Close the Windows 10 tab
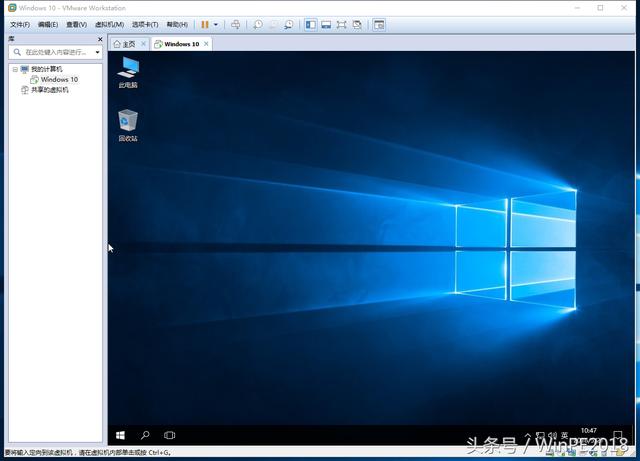 click(x=206, y=44)
